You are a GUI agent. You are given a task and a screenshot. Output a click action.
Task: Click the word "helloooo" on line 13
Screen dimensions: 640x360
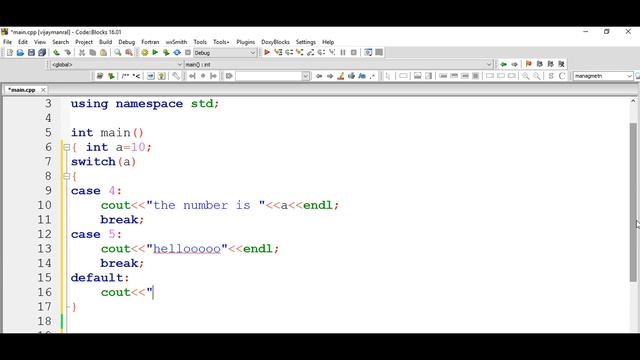coord(187,249)
